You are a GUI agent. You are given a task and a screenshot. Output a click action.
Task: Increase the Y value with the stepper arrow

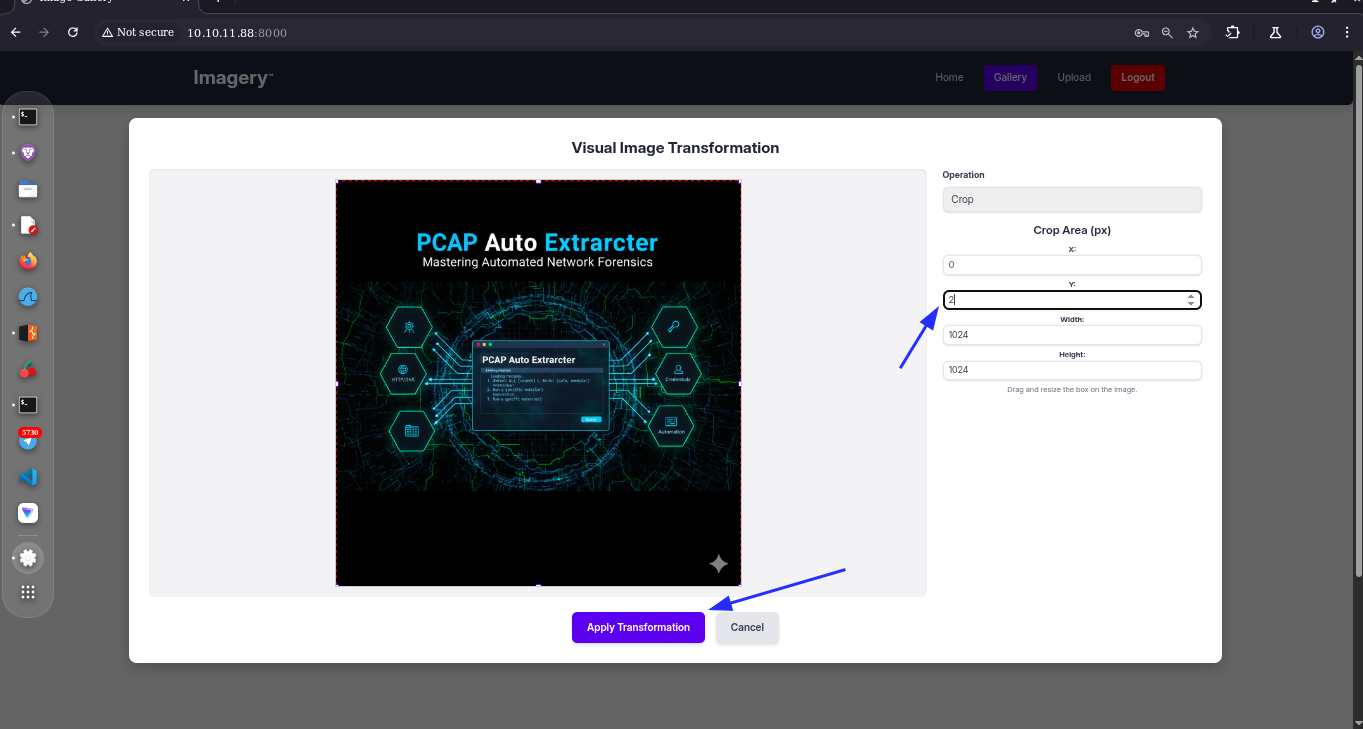(1191, 296)
